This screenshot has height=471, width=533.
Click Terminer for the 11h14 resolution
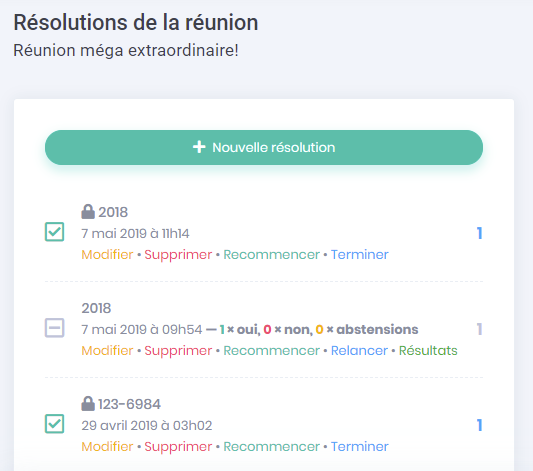point(360,255)
